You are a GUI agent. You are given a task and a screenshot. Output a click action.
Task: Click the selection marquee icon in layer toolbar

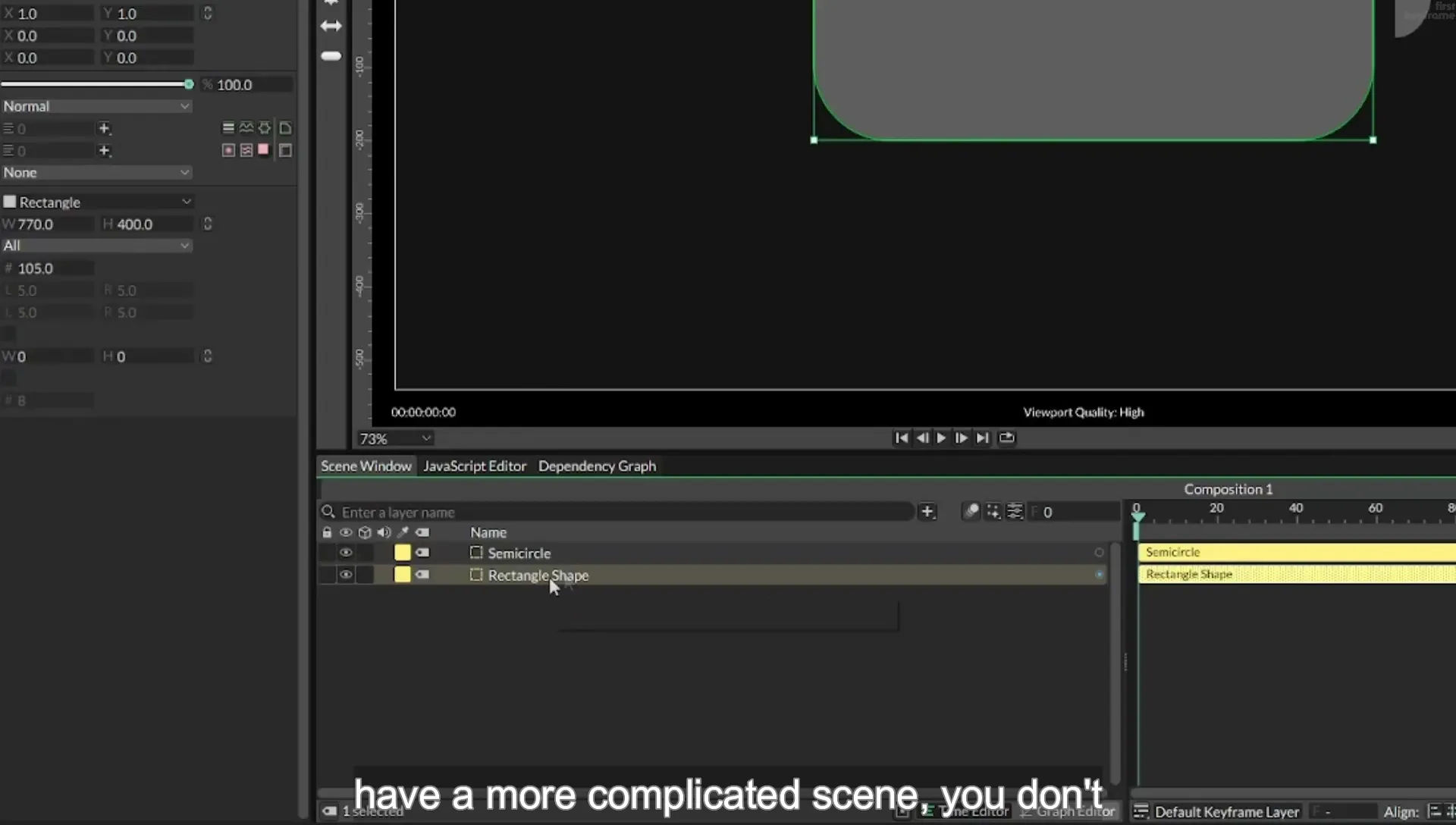(993, 512)
